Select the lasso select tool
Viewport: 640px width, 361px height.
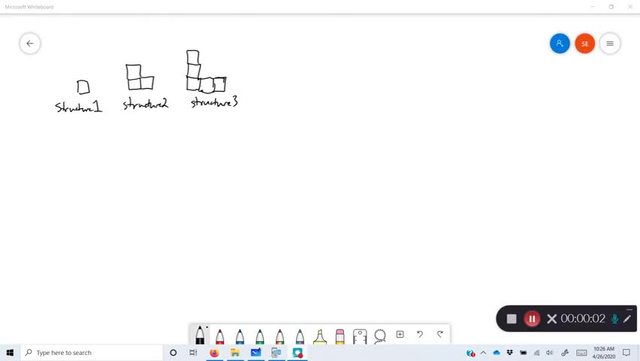(x=380, y=336)
